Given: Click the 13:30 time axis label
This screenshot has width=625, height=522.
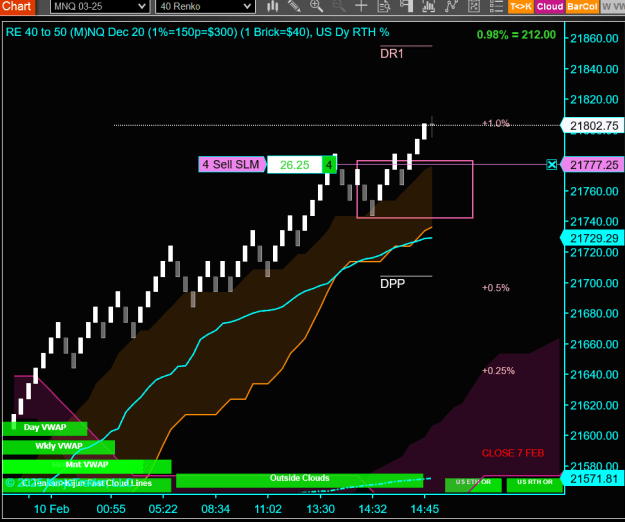Looking at the screenshot, I should tap(320, 509).
